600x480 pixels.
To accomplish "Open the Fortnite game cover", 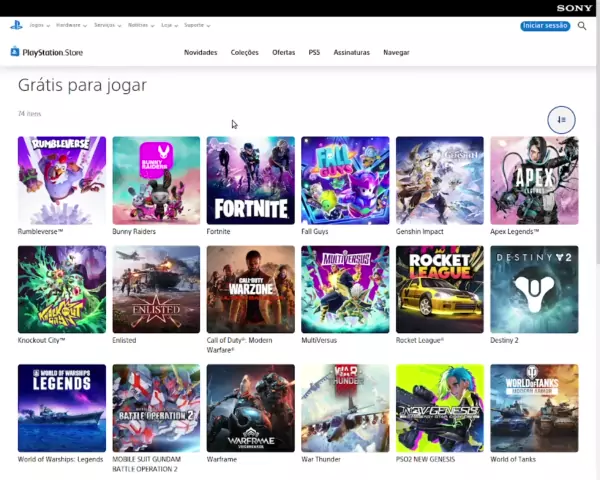I will (x=250, y=180).
